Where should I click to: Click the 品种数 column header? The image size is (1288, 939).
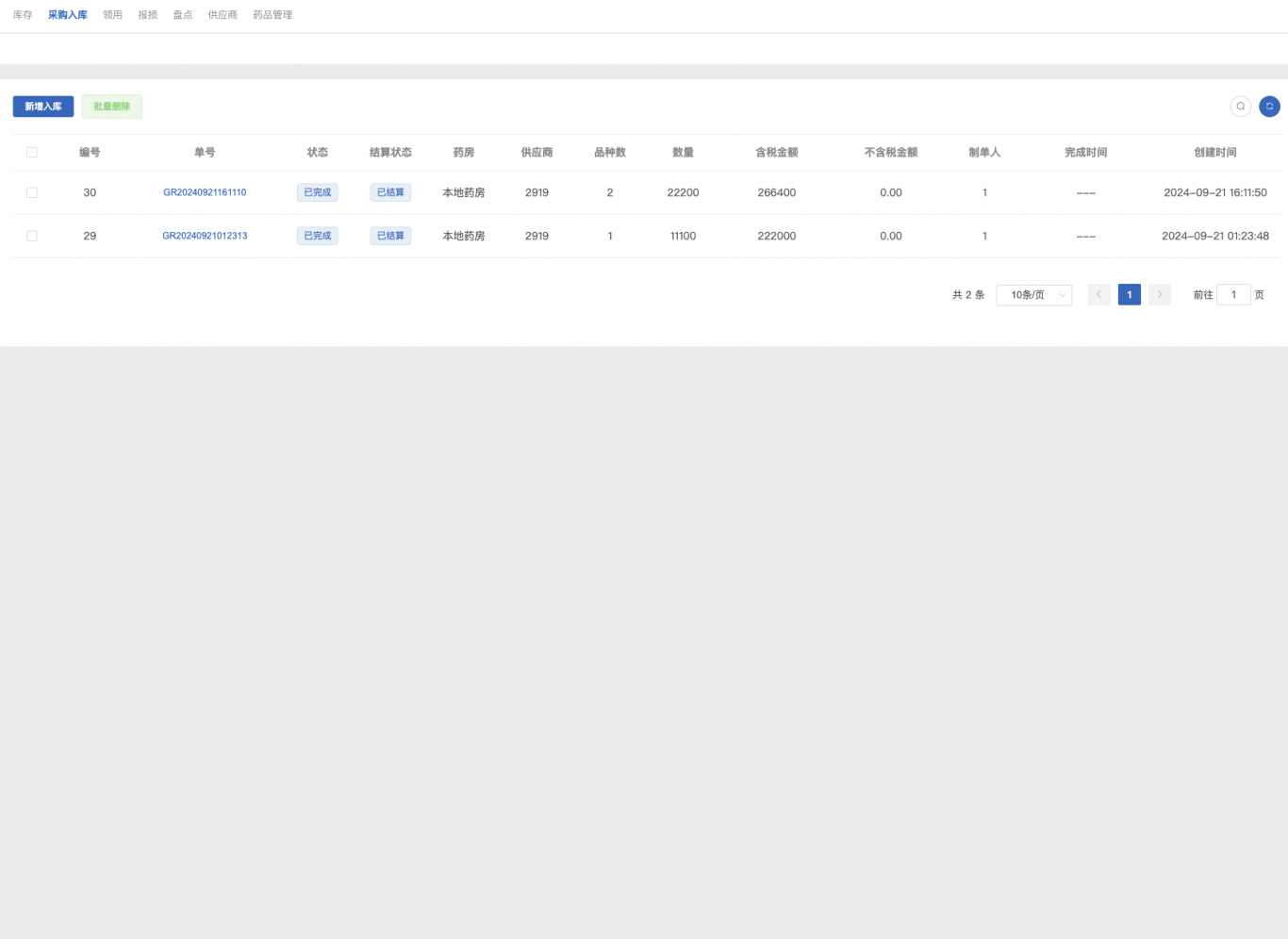click(610, 152)
